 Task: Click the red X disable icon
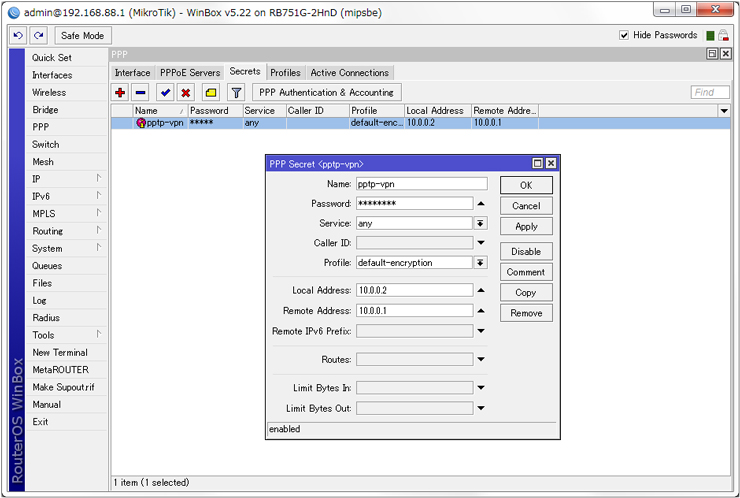pyautogui.click(x=185, y=92)
